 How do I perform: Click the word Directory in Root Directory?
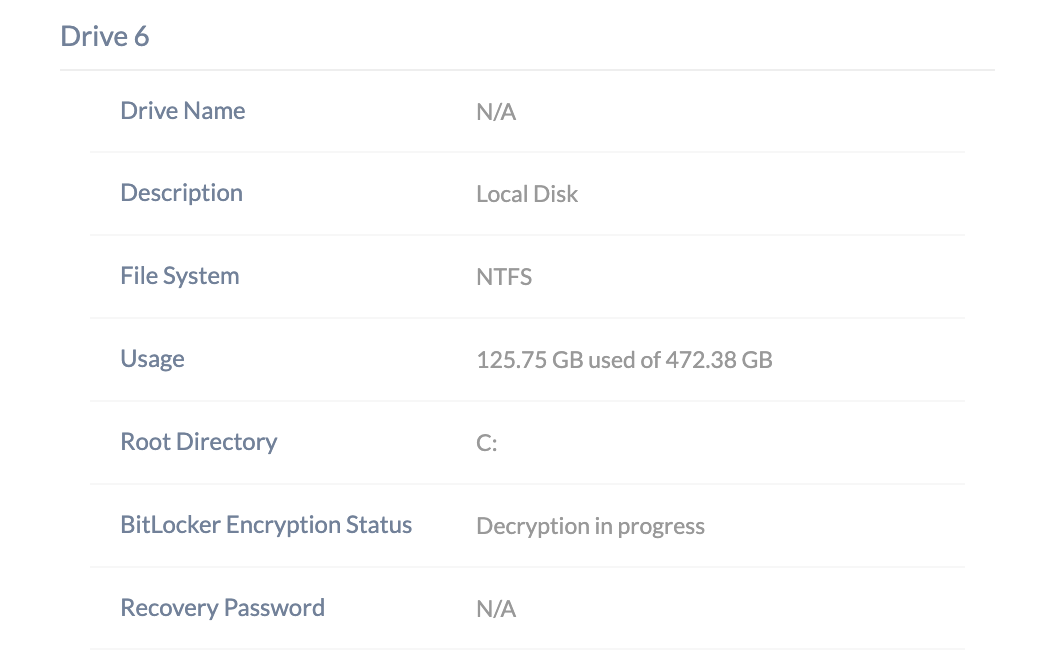point(227,442)
